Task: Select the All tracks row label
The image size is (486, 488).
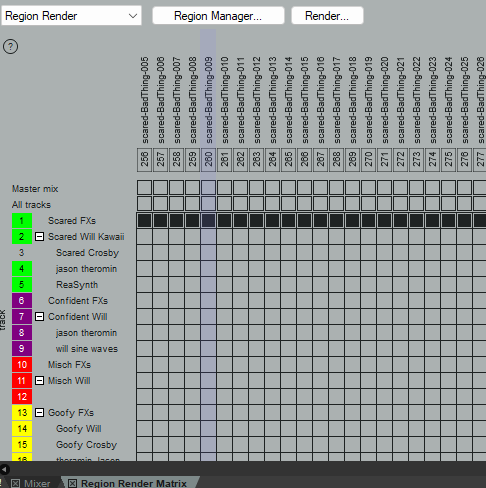Action: point(31,205)
